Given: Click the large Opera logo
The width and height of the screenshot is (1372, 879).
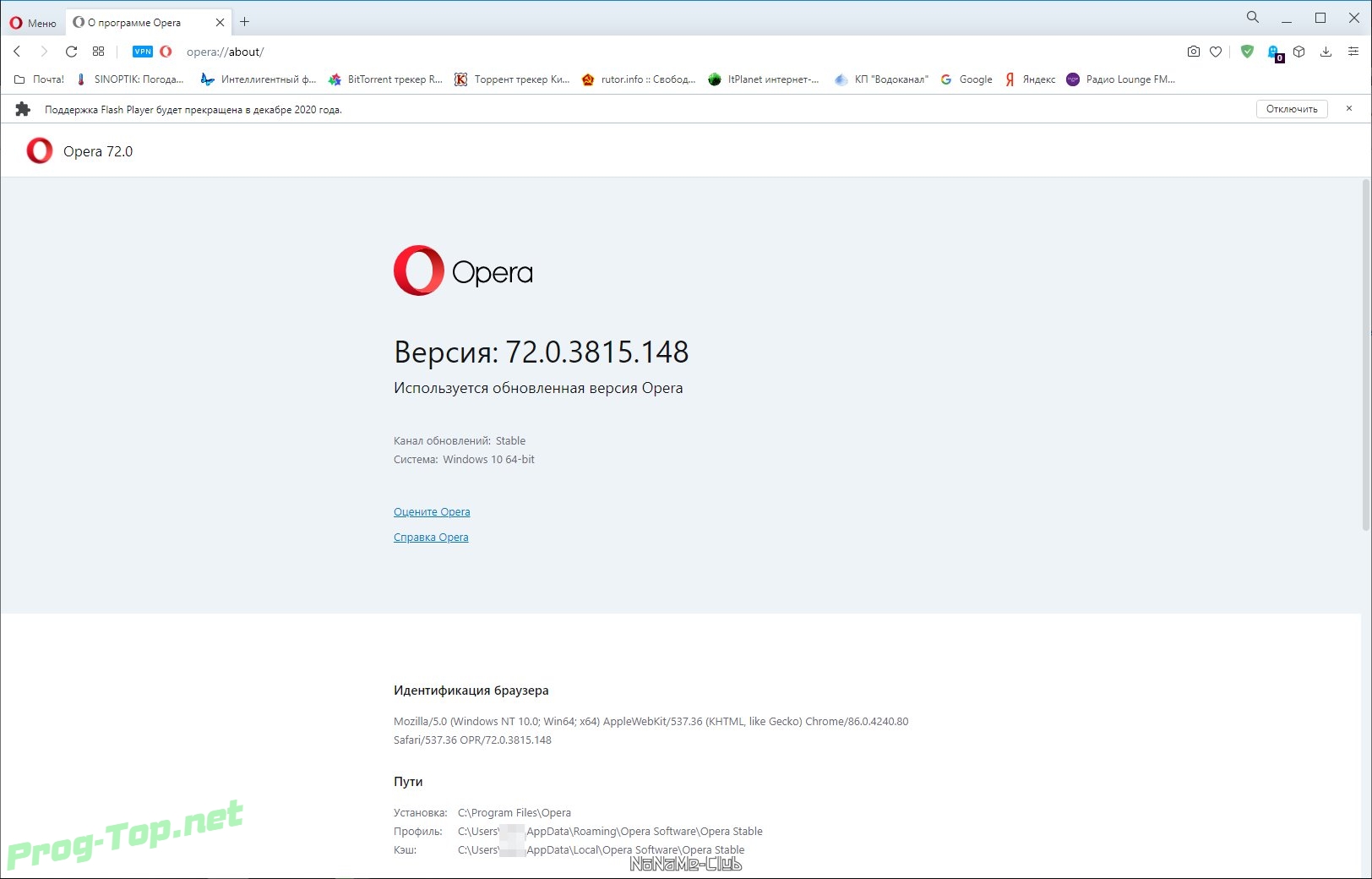Looking at the screenshot, I should point(463,270).
